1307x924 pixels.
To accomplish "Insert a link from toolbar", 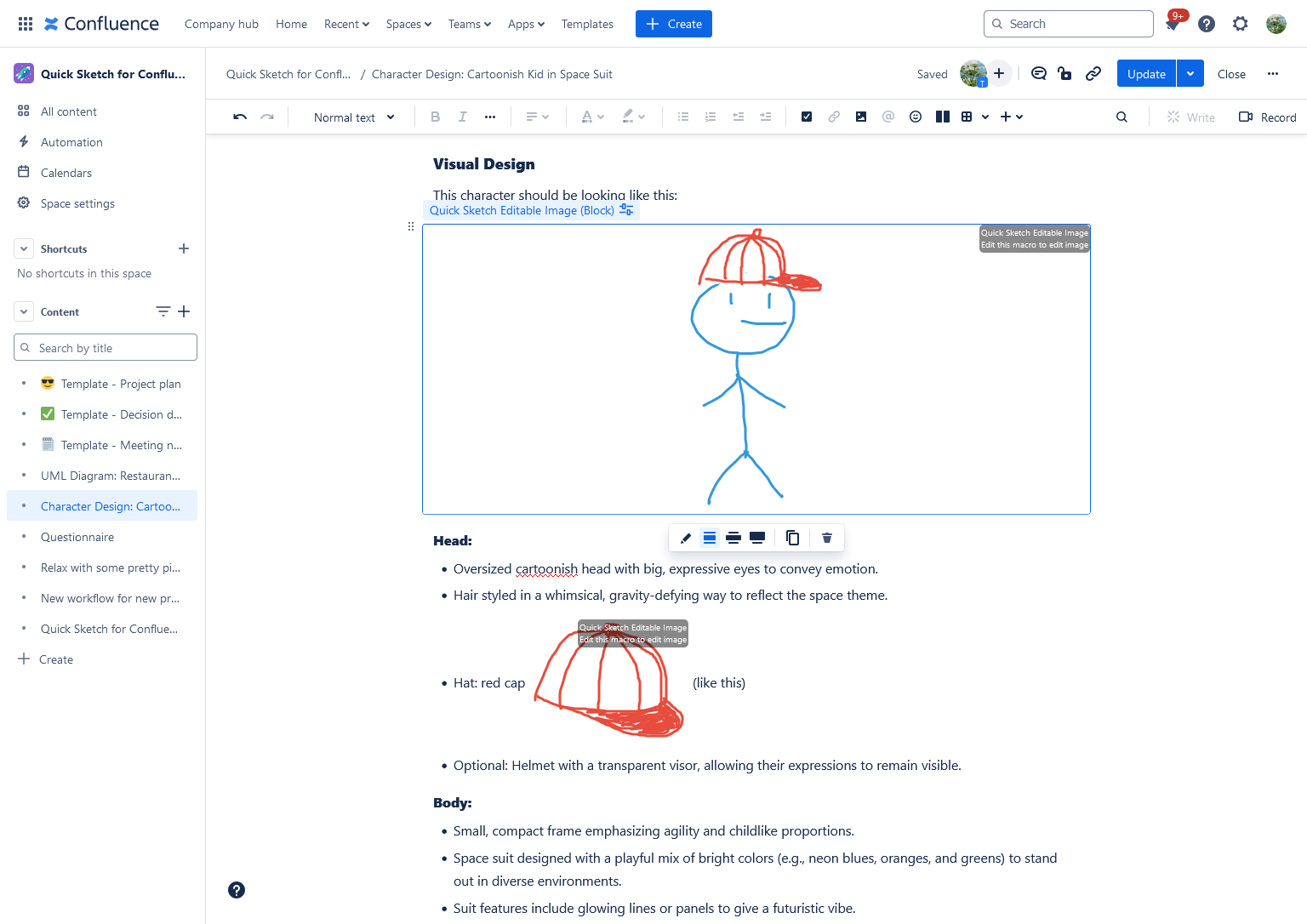I will point(834,117).
